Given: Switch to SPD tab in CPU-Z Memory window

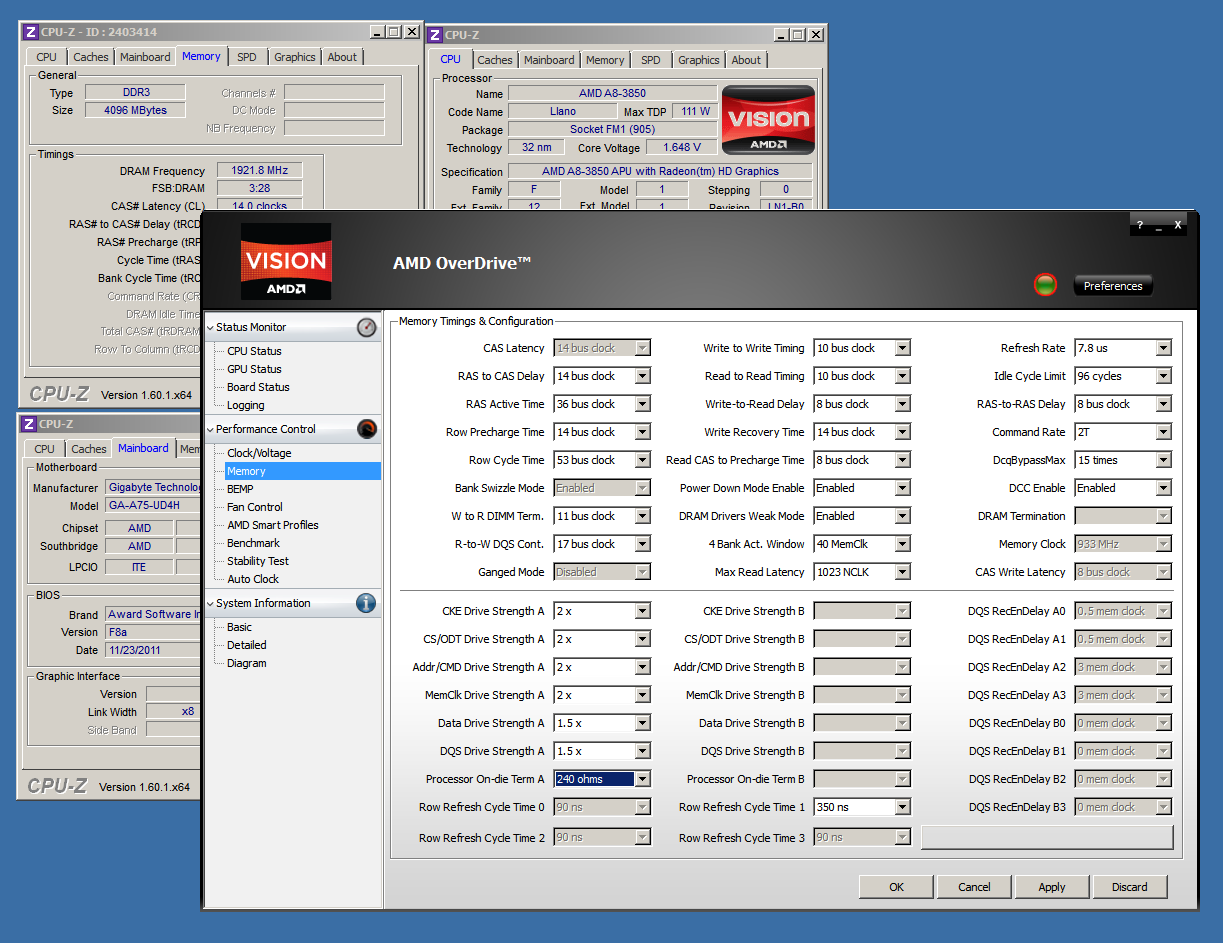Looking at the screenshot, I should click(x=246, y=57).
